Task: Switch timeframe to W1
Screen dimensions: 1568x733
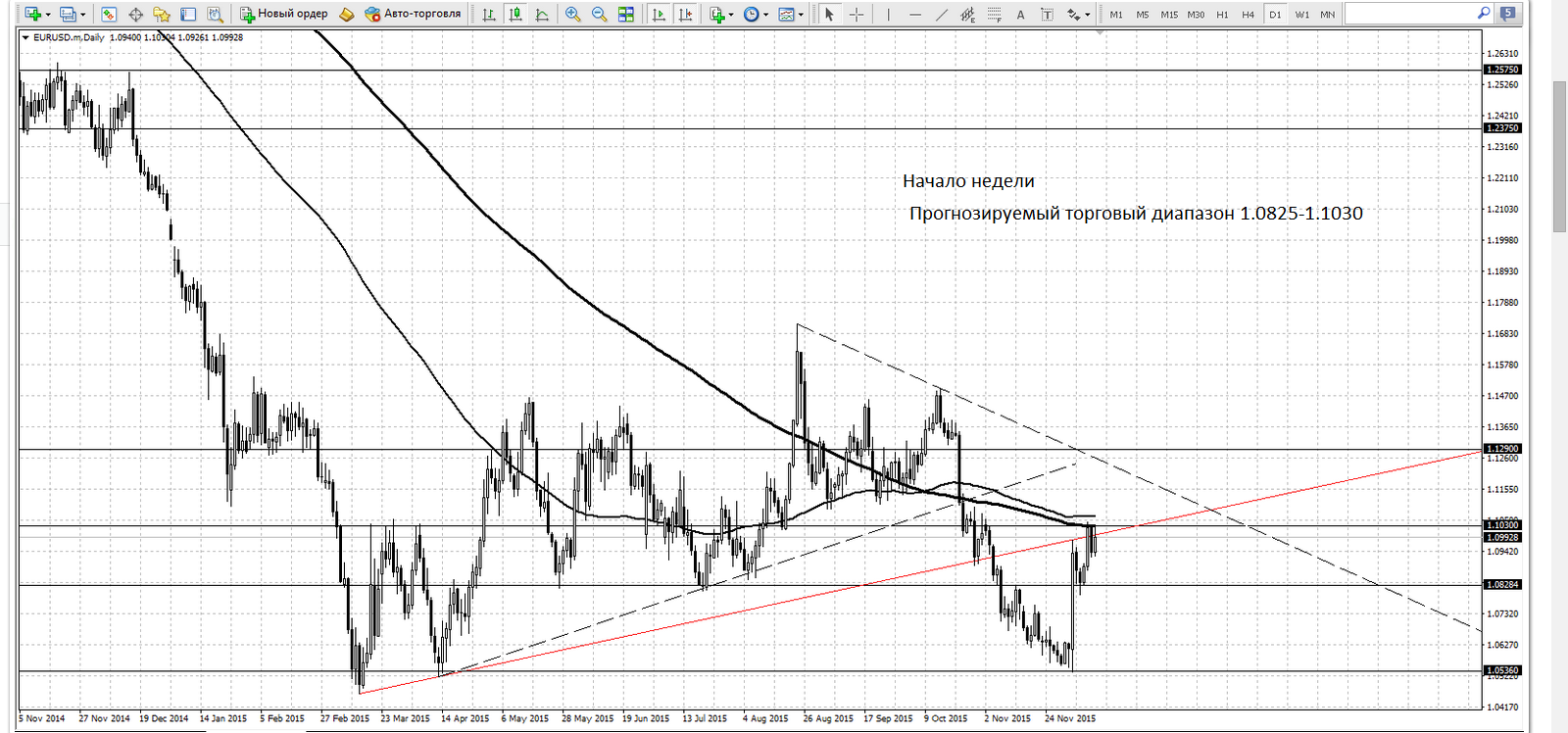Action: (x=1301, y=15)
